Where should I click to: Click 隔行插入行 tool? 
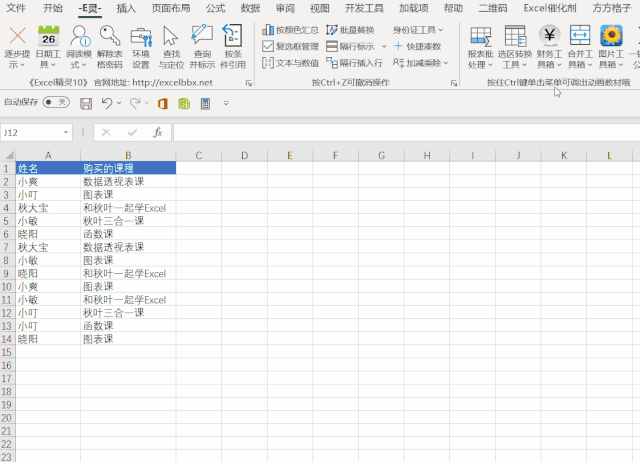(x=354, y=63)
